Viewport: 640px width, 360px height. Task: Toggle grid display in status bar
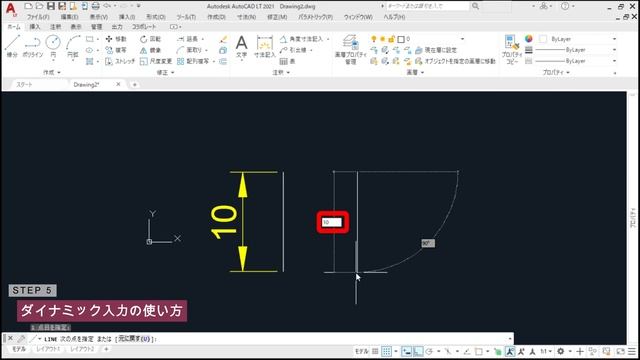(x=375, y=351)
